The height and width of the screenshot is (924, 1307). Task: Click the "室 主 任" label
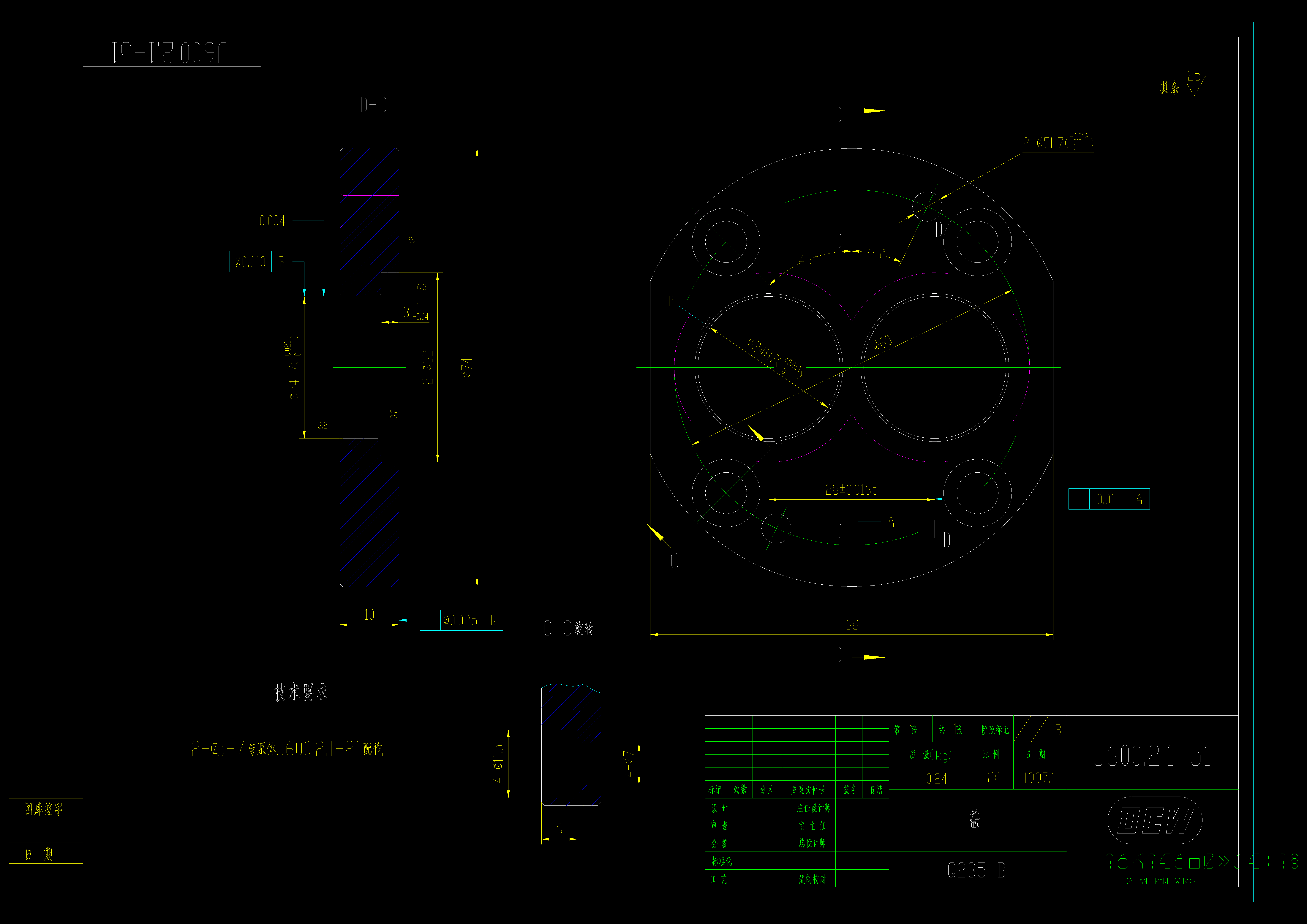point(812,825)
